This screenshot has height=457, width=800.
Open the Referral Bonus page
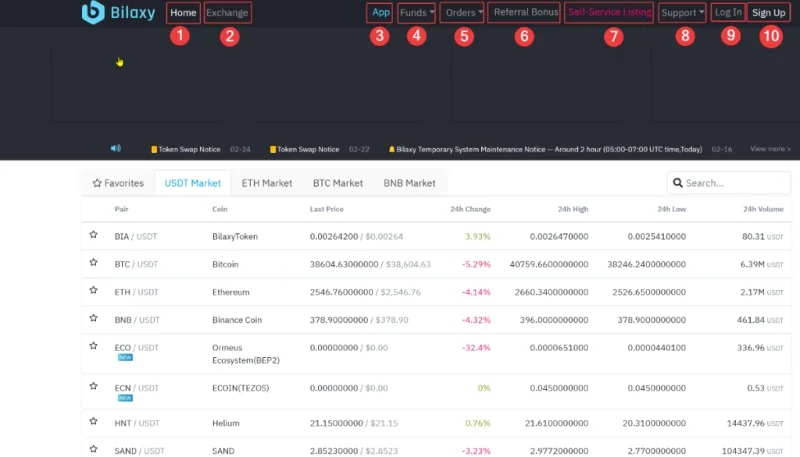[x=526, y=12]
